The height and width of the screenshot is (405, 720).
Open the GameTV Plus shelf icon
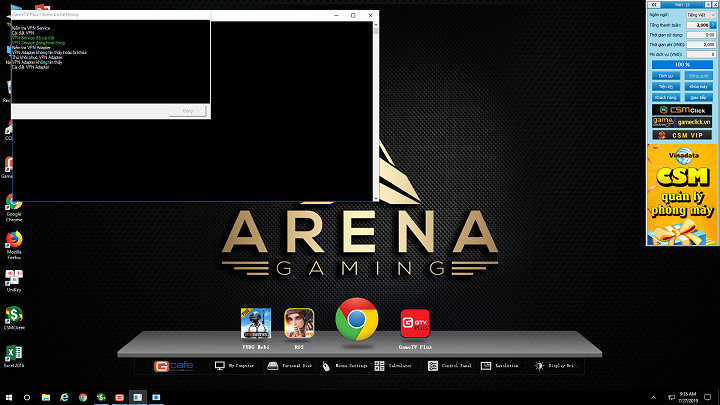click(415, 323)
